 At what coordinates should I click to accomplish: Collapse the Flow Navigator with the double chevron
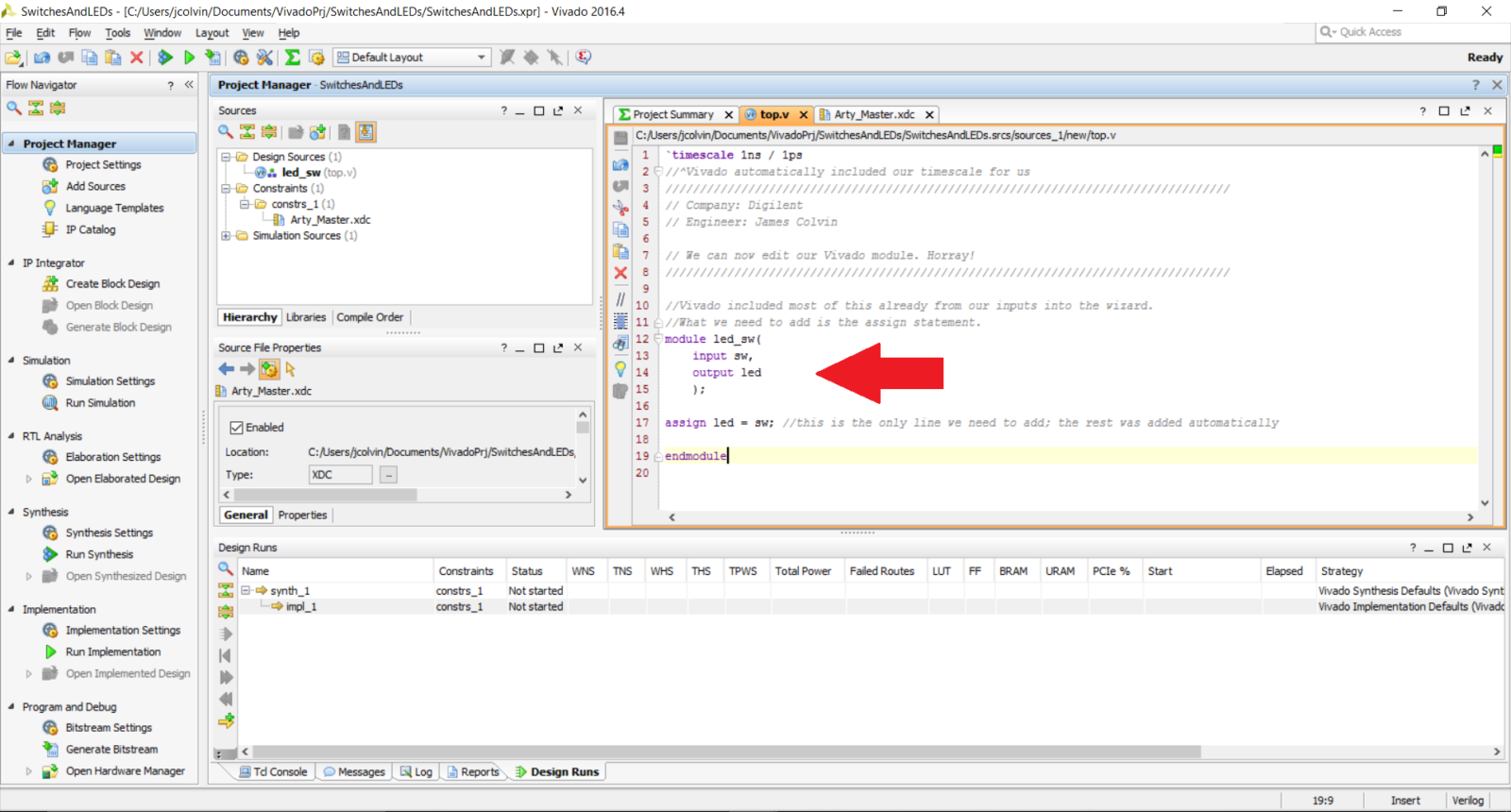tap(189, 85)
